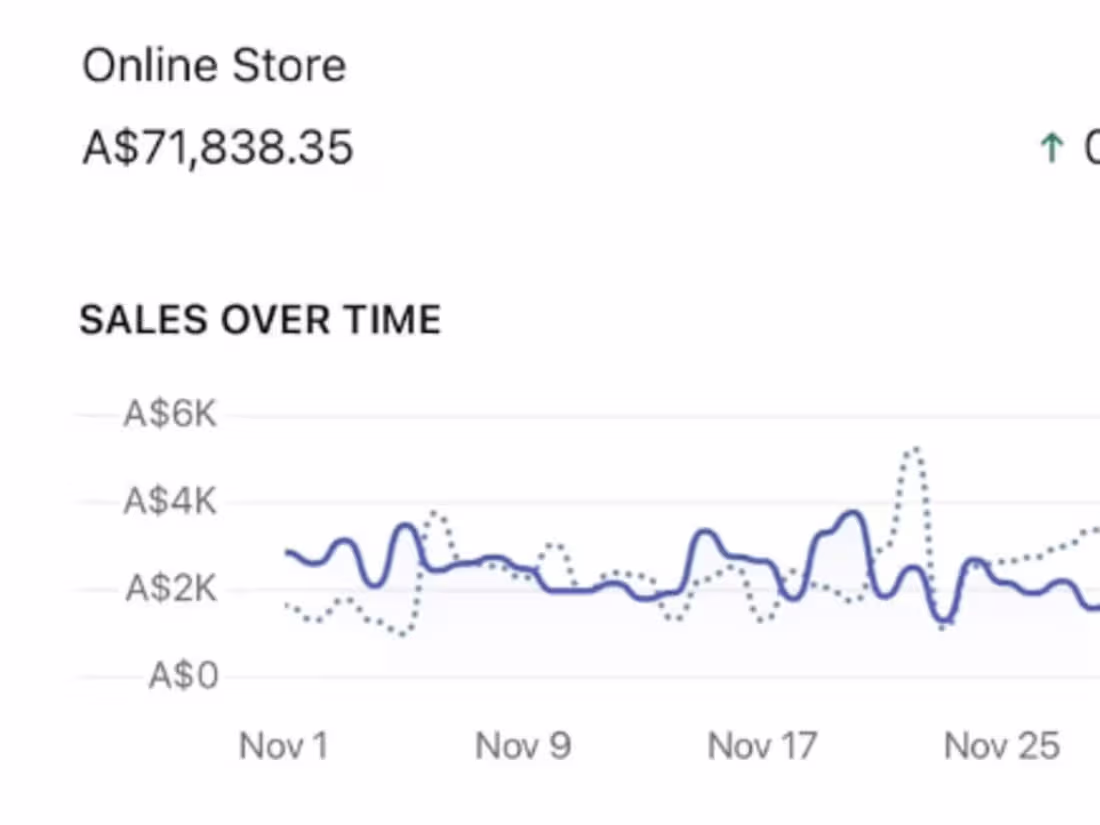This screenshot has width=1100, height=825.
Task: Select the Nov 17 date label
Action: [x=762, y=746]
